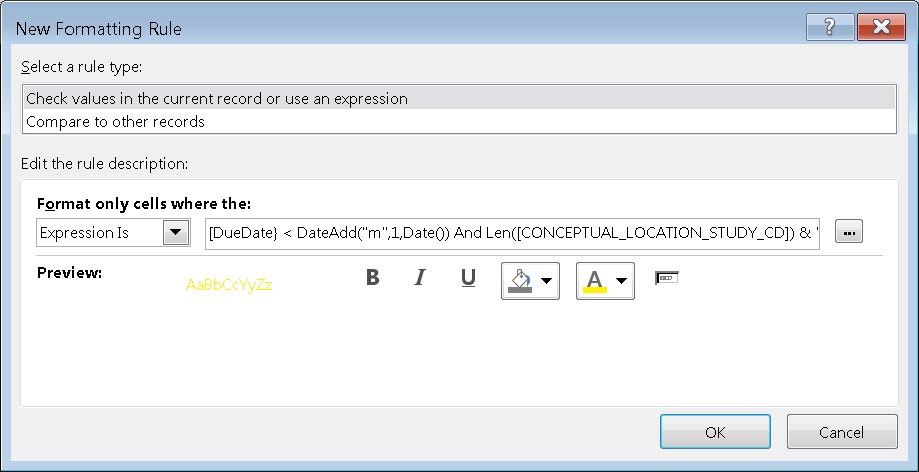
Task: Expand the background color dropdown arrow
Action: coord(547,282)
